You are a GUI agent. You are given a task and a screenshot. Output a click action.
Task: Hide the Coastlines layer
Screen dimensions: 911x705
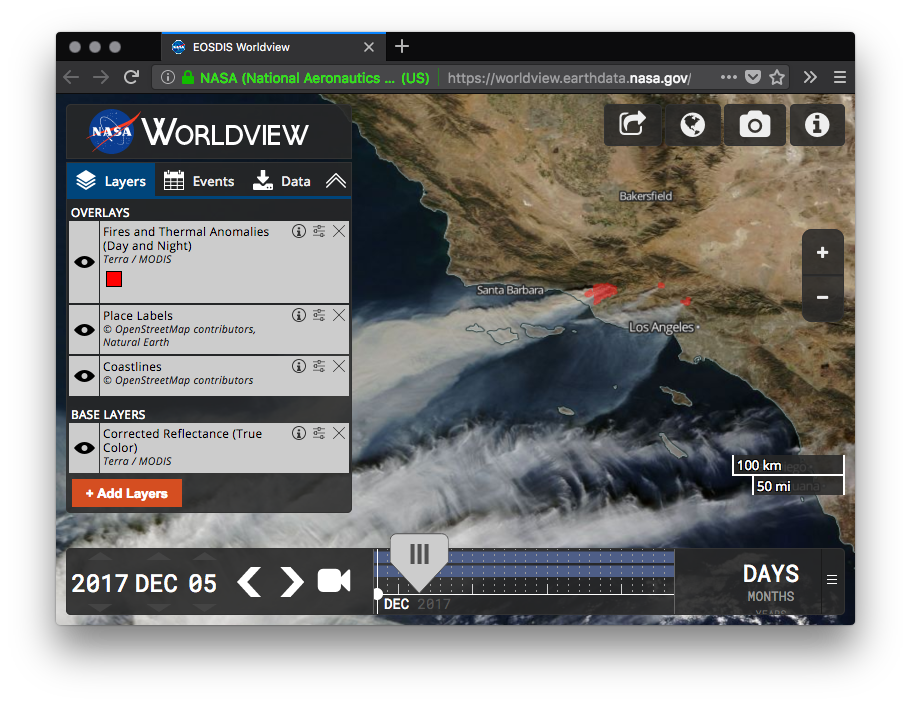84,376
